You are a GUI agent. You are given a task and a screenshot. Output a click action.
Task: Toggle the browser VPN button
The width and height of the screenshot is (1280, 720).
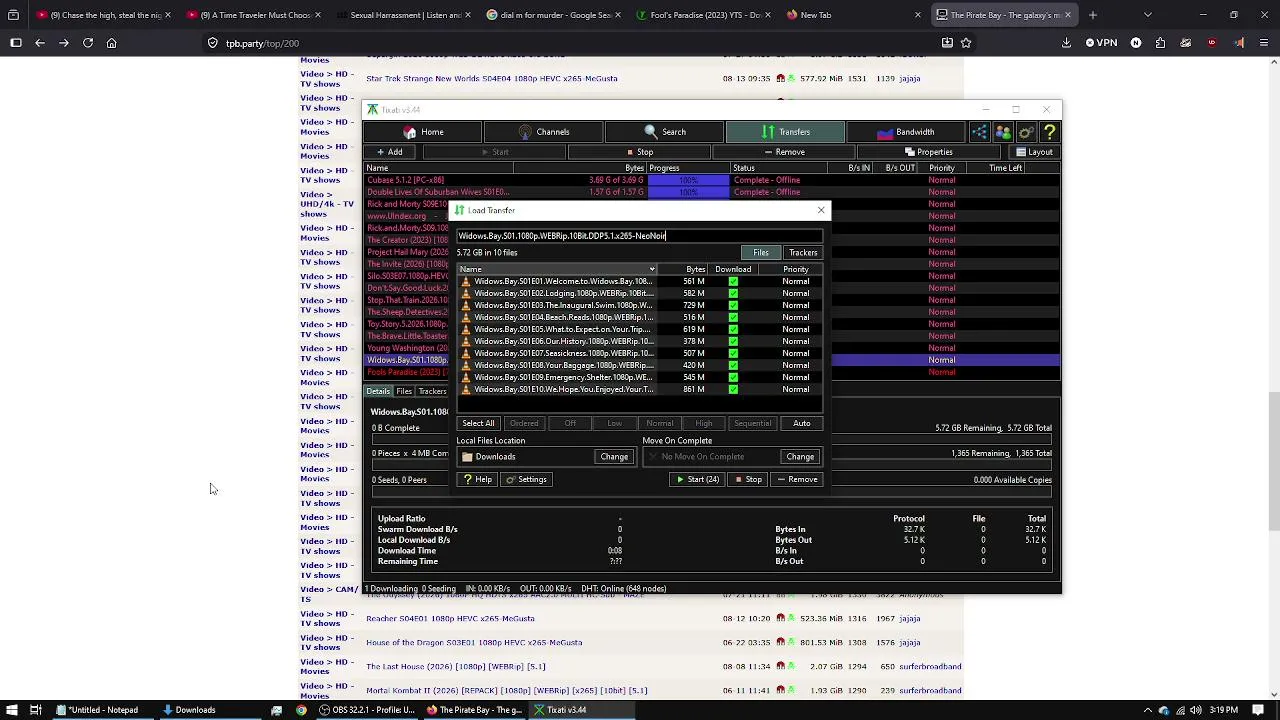1102,43
